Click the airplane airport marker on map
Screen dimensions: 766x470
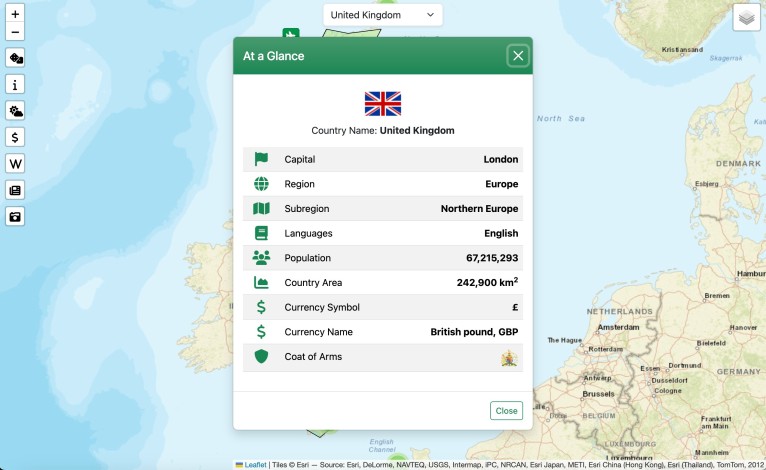click(x=290, y=35)
